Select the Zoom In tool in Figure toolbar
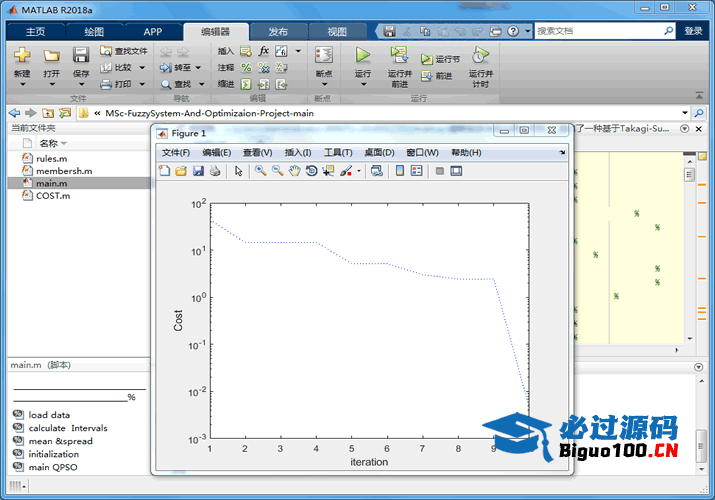The width and height of the screenshot is (715, 500). (261, 171)
